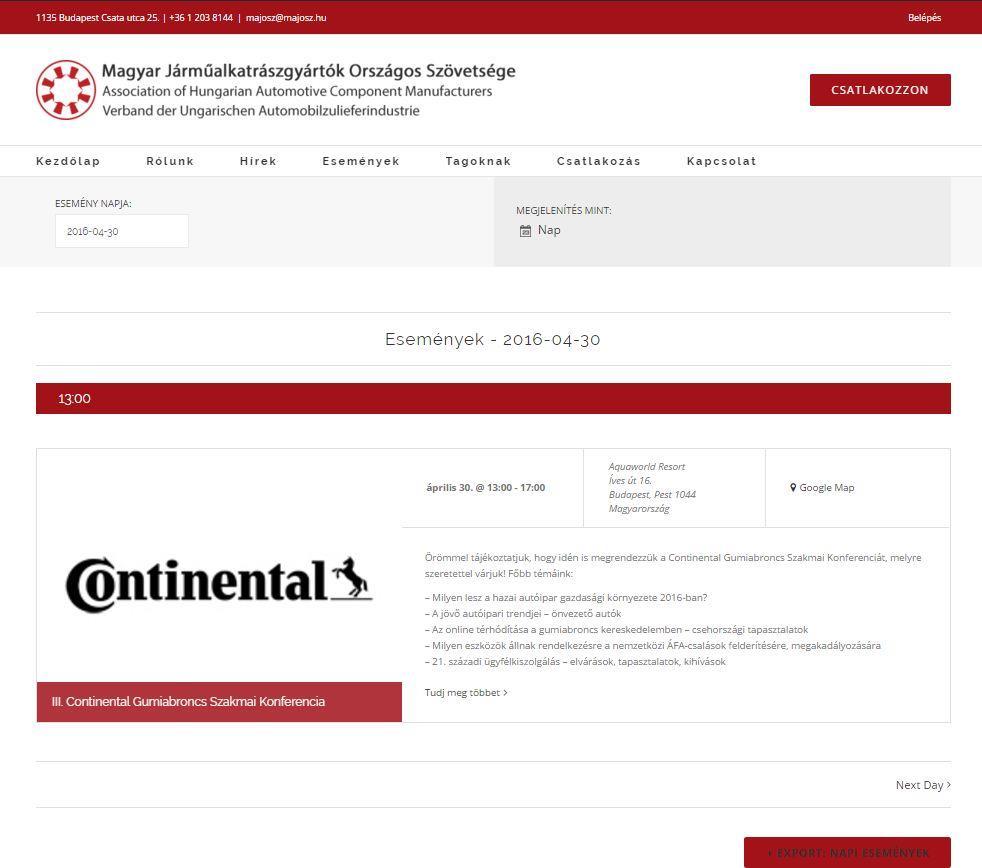
Task: Click the Események - 2016-04-30 heading
Action: [493, 339]
